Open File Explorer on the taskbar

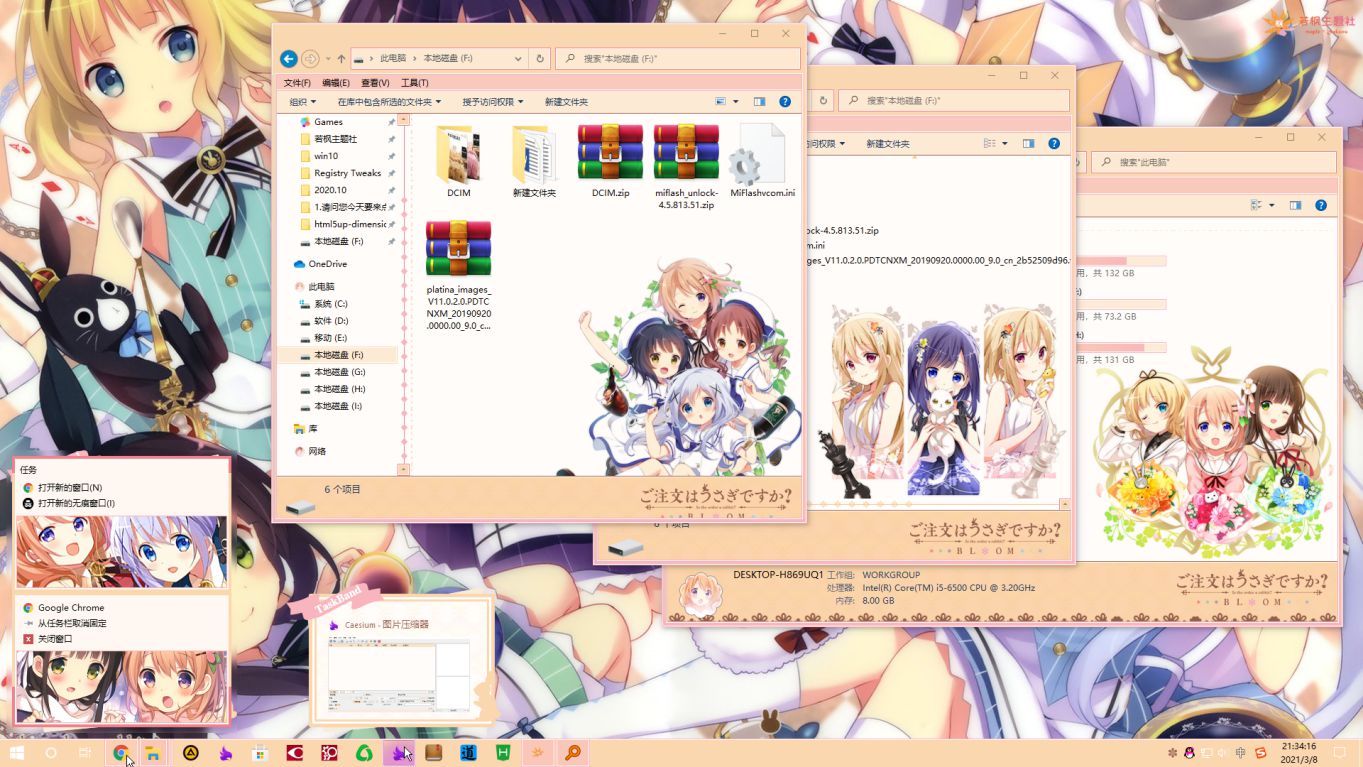click(x=153, y=753)
